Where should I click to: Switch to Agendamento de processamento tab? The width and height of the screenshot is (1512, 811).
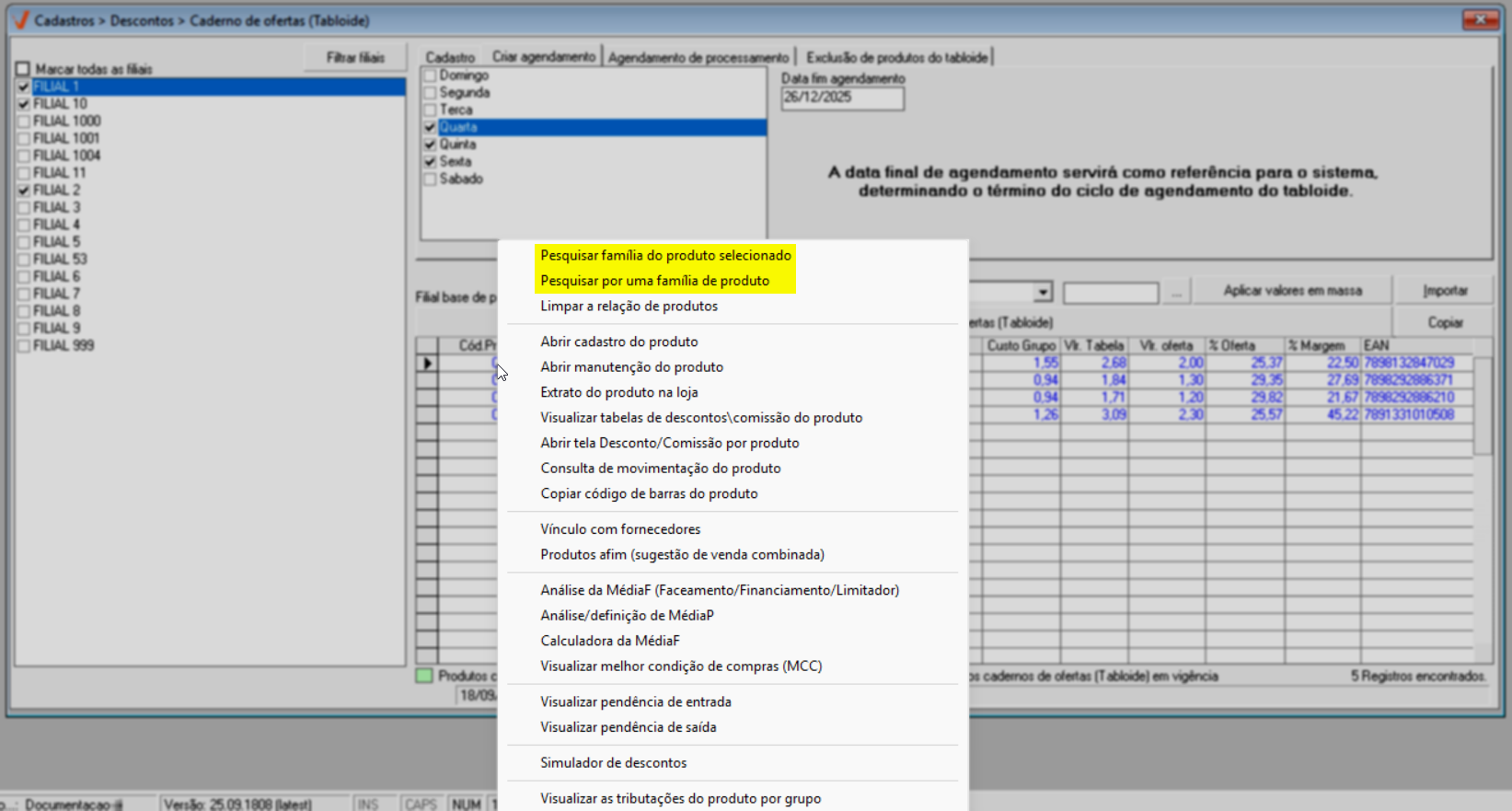point(698,57)
